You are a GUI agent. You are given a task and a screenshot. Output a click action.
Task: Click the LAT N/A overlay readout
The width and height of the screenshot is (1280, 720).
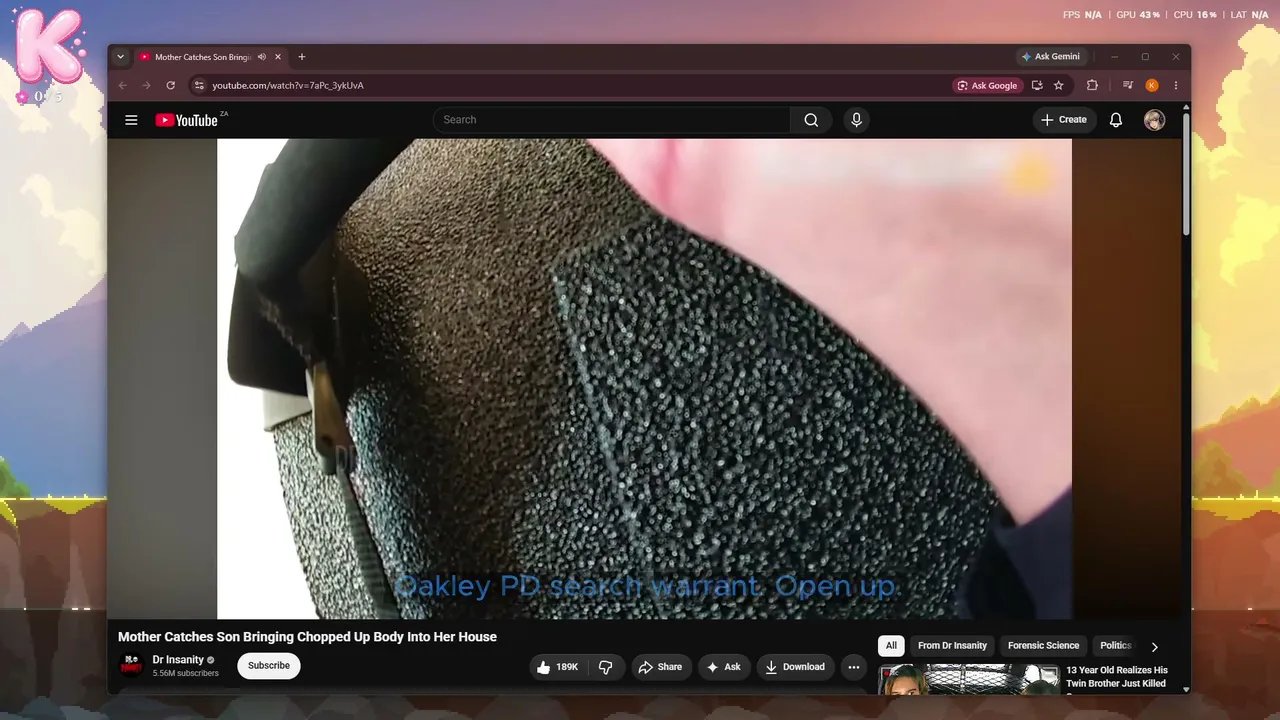click(1249, 15)
